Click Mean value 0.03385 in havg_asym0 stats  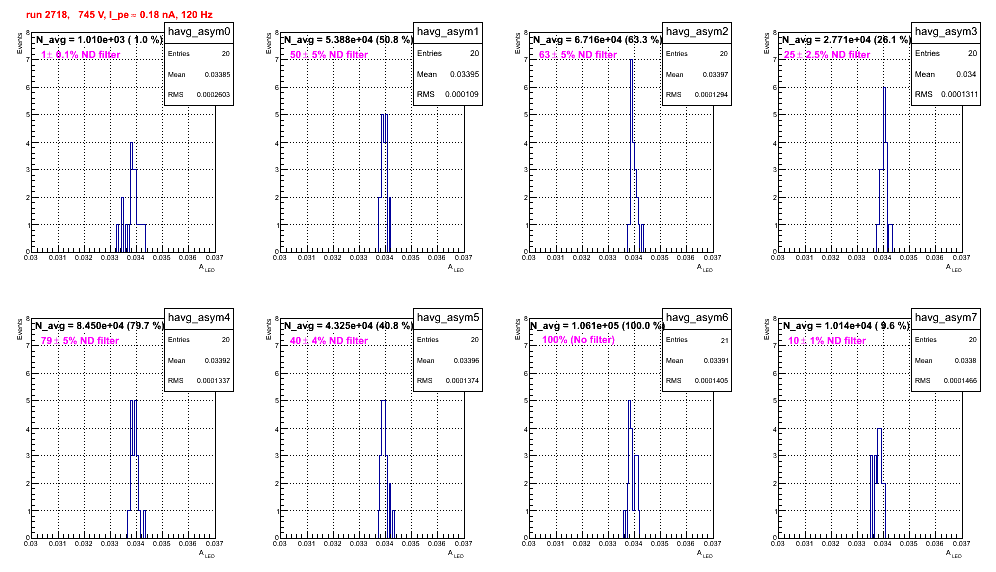(217, 74)
